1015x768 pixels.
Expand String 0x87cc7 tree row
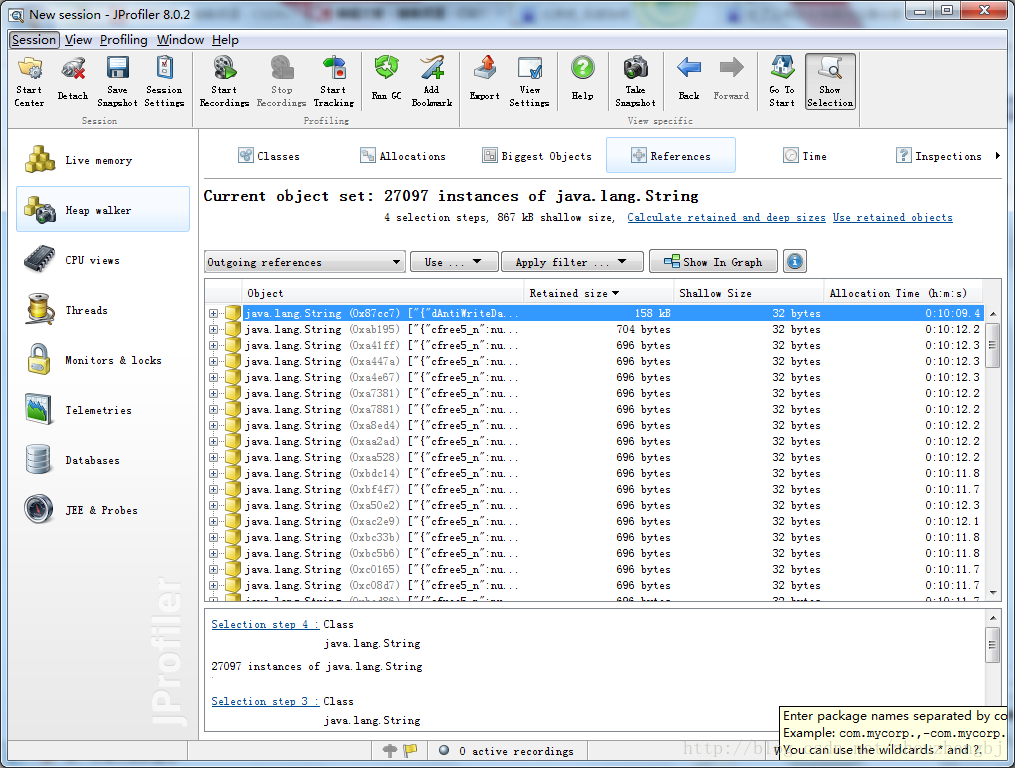pyautogui.click(x=214, y=313)
